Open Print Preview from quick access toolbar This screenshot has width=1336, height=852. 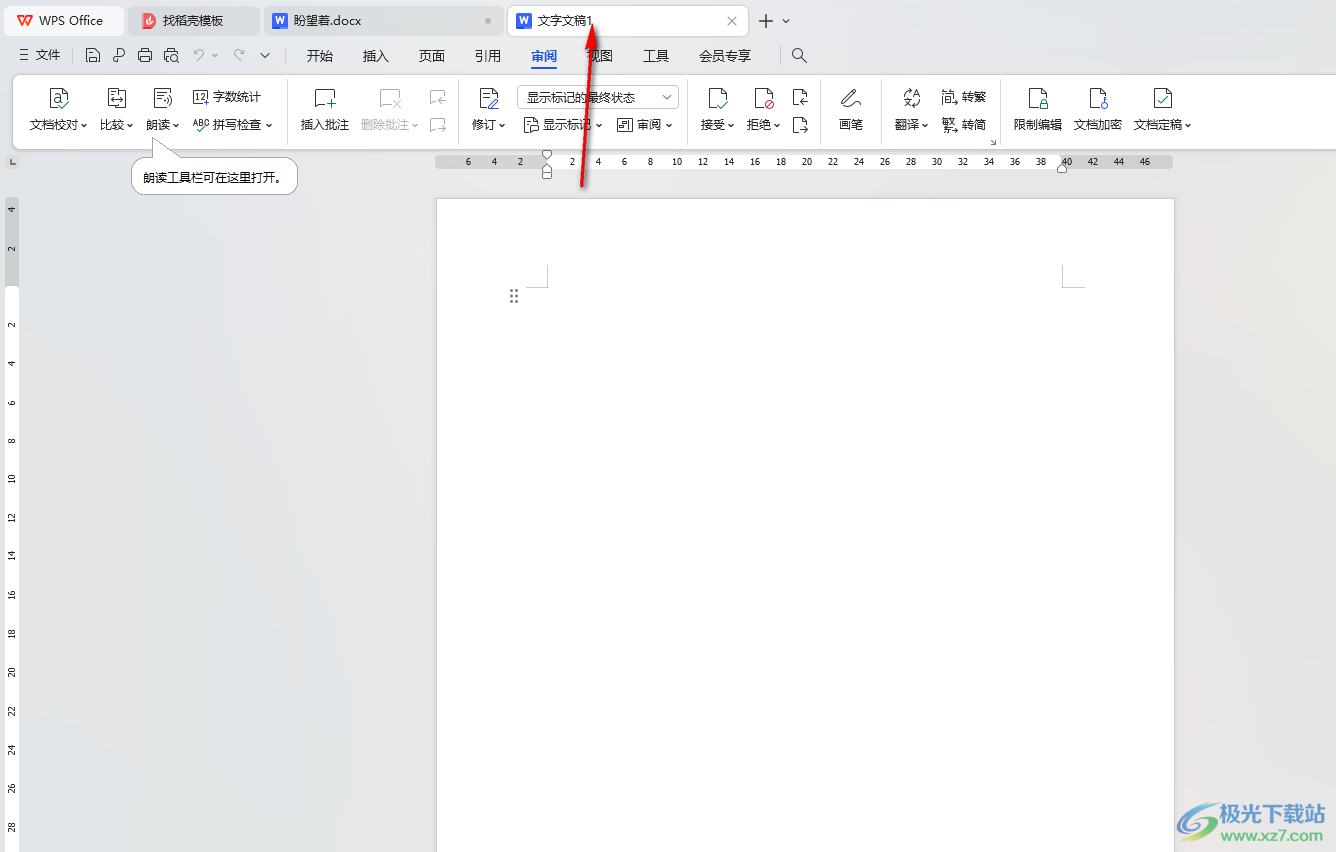coord(171,56)
